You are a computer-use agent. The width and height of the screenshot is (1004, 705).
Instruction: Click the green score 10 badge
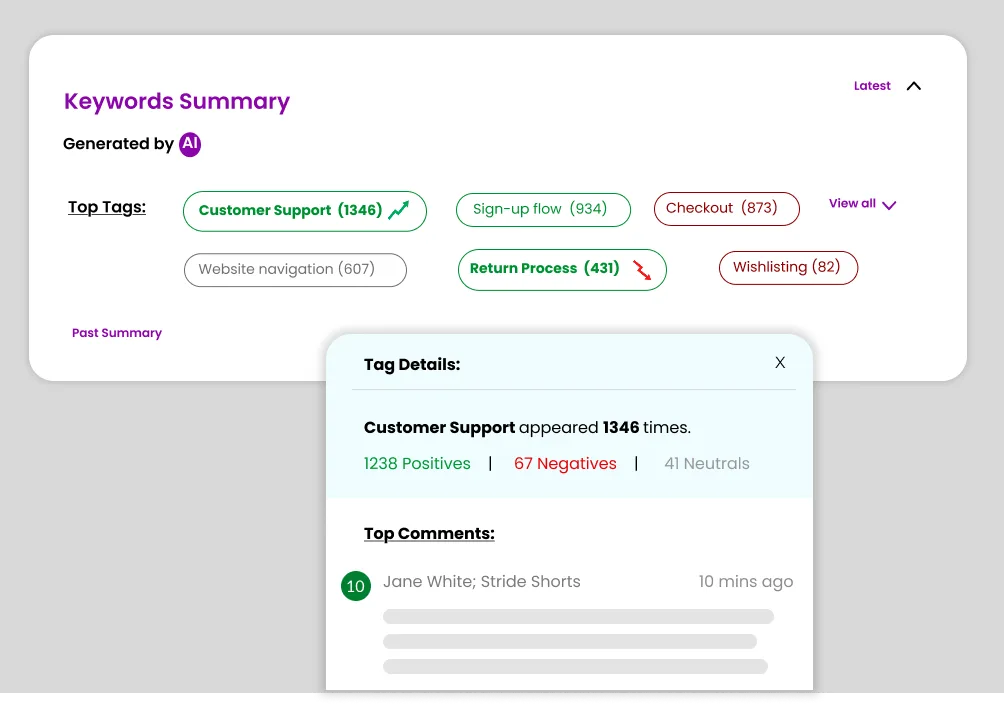[x=356, y=586]
